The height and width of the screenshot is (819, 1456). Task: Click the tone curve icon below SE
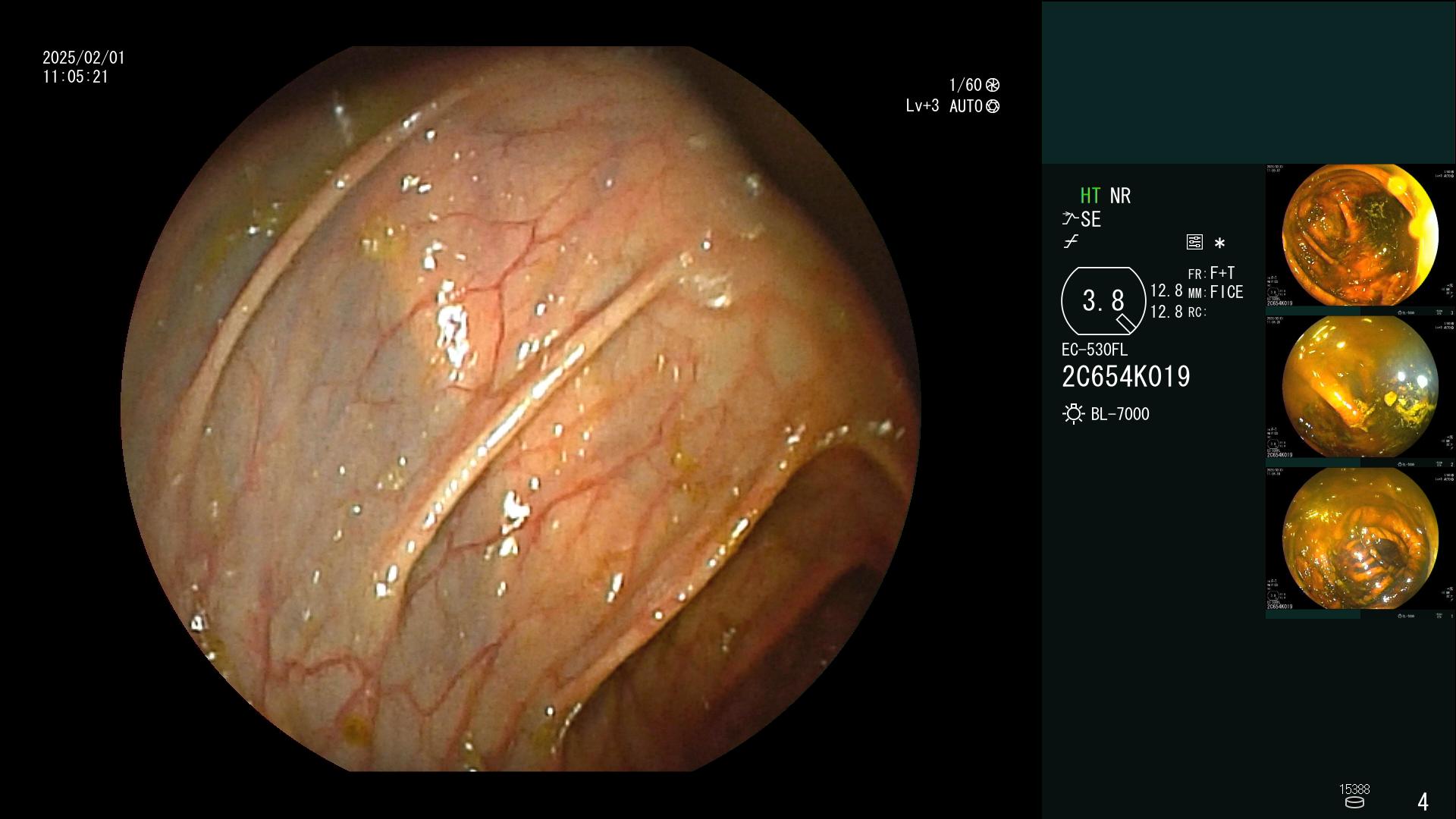[1071, 242]
